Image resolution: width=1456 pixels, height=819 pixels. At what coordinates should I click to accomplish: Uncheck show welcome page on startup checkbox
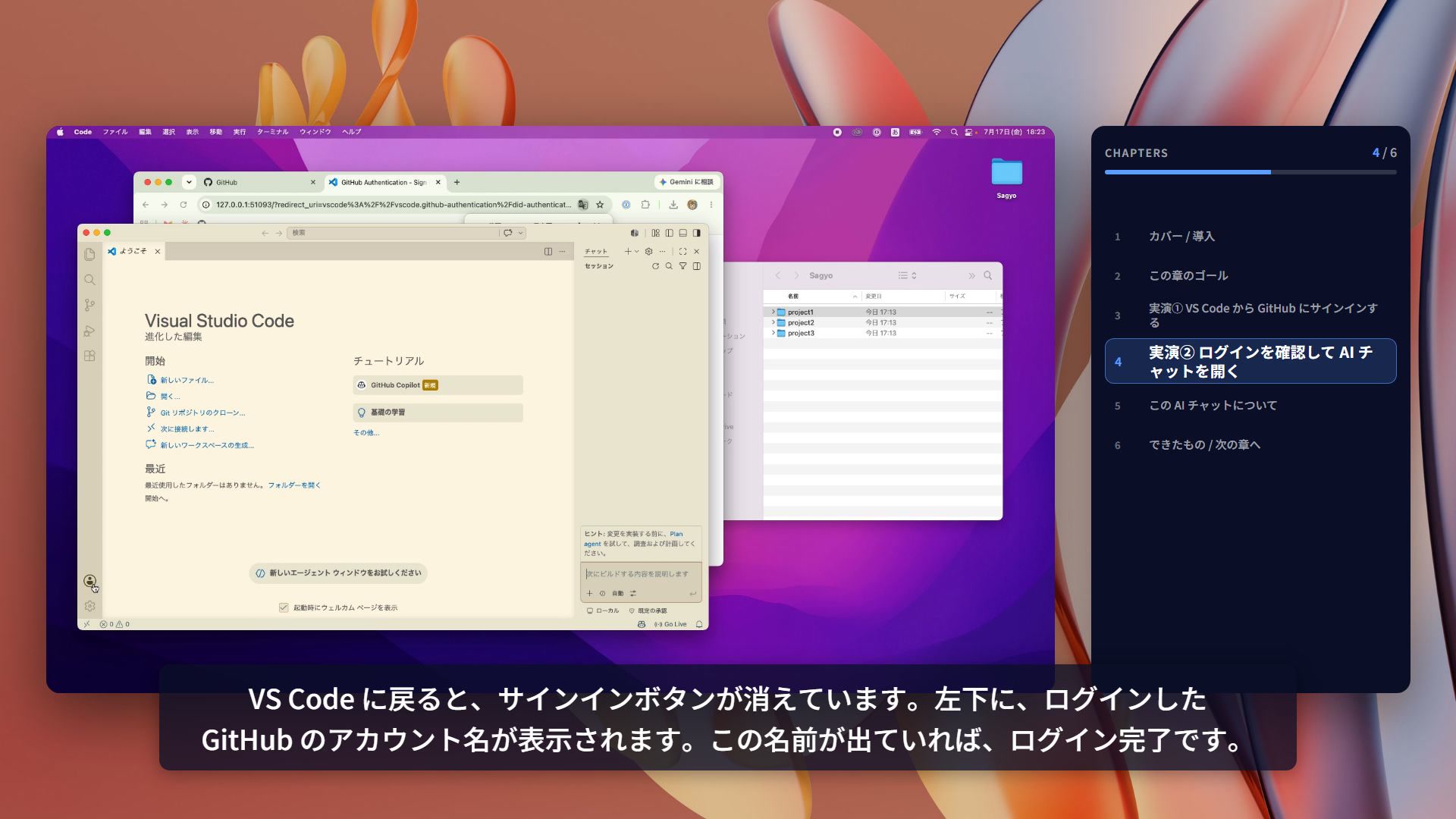(x=284, y=607)
